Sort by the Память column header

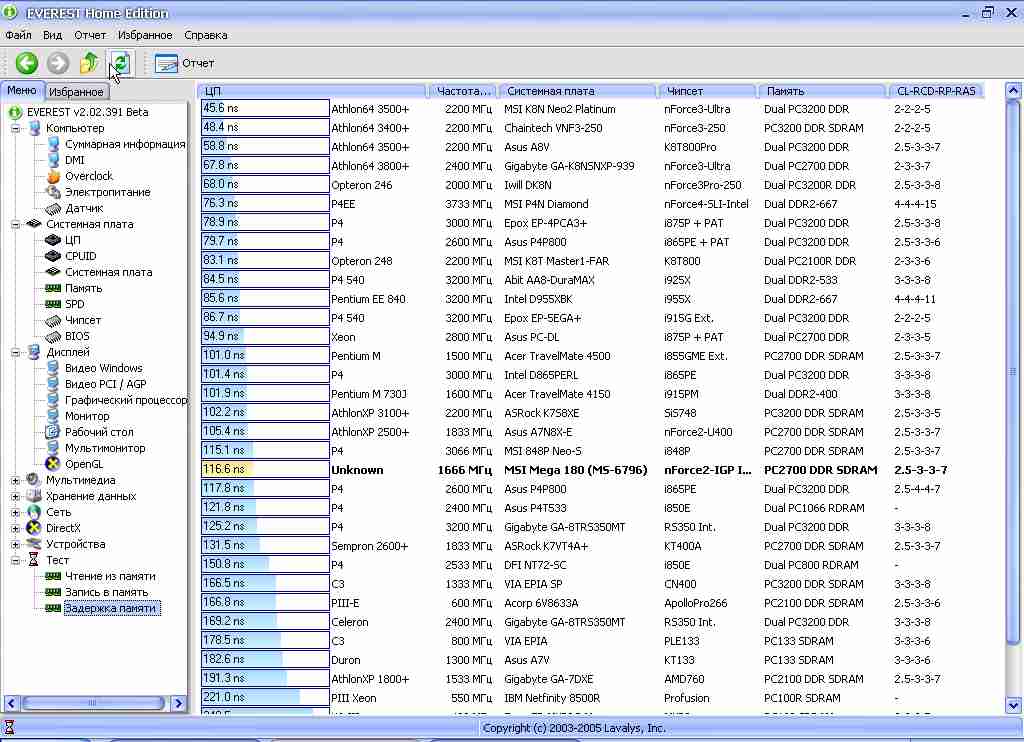coord(822,91)
